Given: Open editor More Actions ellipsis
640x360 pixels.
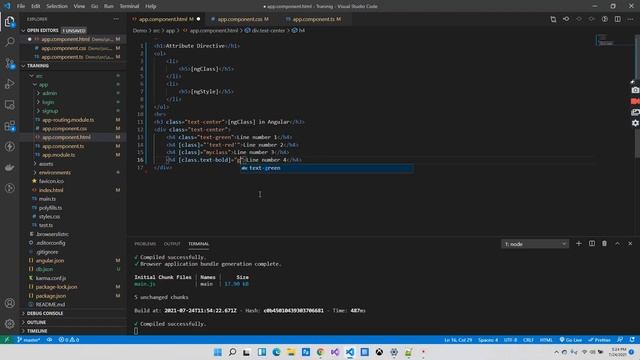Looking at the screenshot, I should coord(630,19).
